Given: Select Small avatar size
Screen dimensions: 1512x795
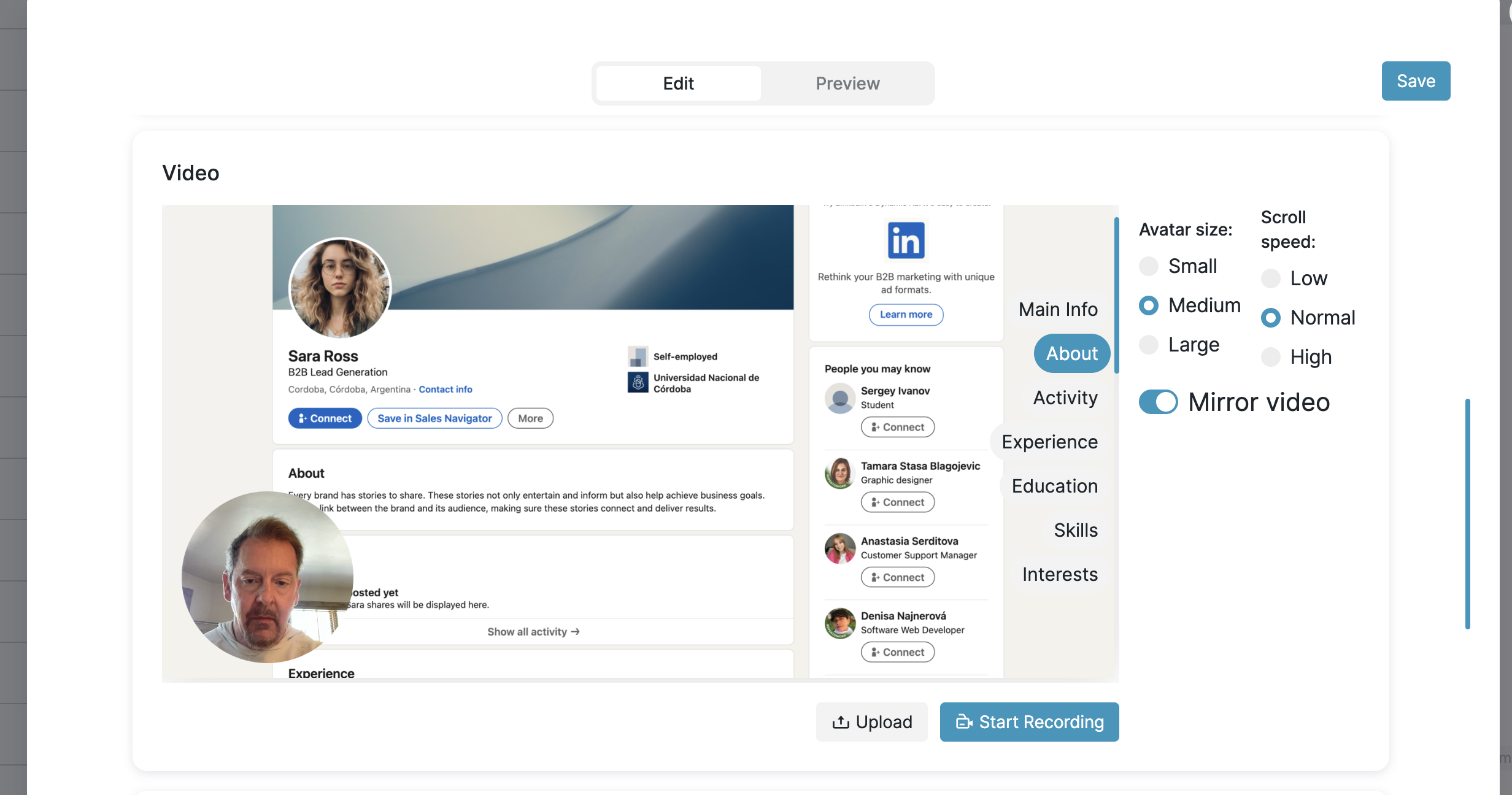Looking at the screenshot, I should 1148,266.
